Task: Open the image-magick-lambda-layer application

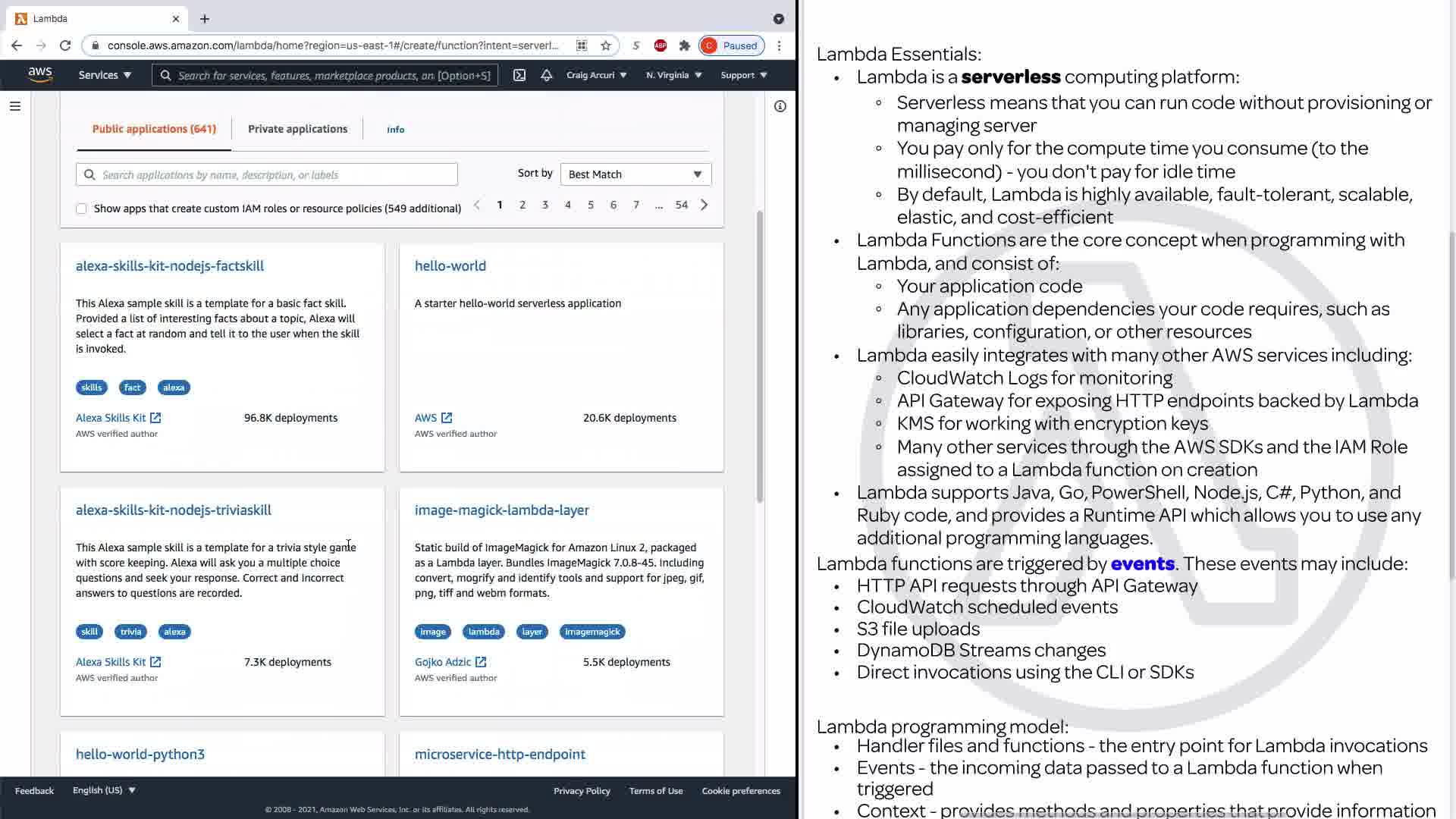Action: coord(501,510)
